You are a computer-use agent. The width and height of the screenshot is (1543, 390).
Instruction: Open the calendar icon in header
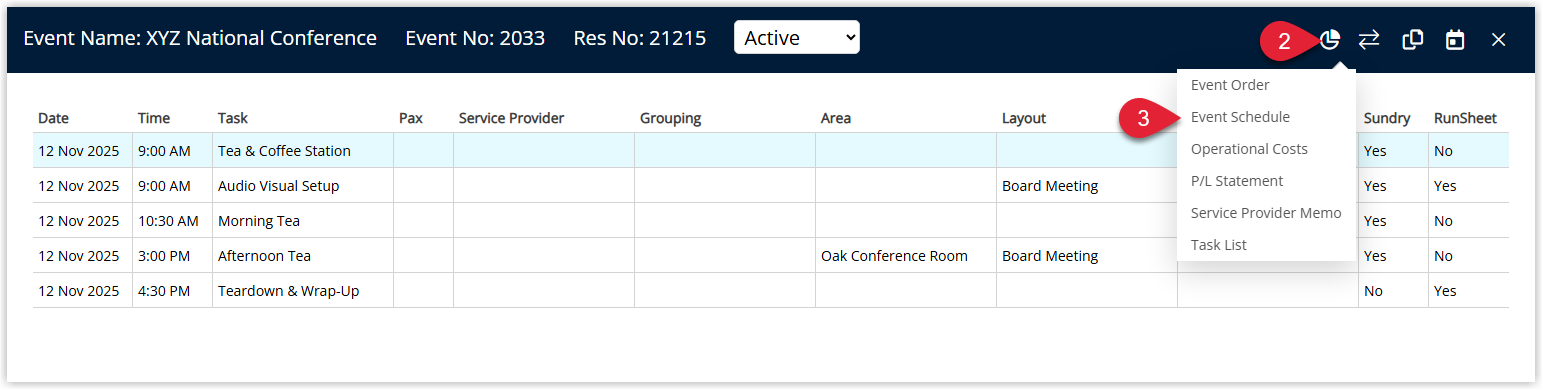[x=1455, y=39]
